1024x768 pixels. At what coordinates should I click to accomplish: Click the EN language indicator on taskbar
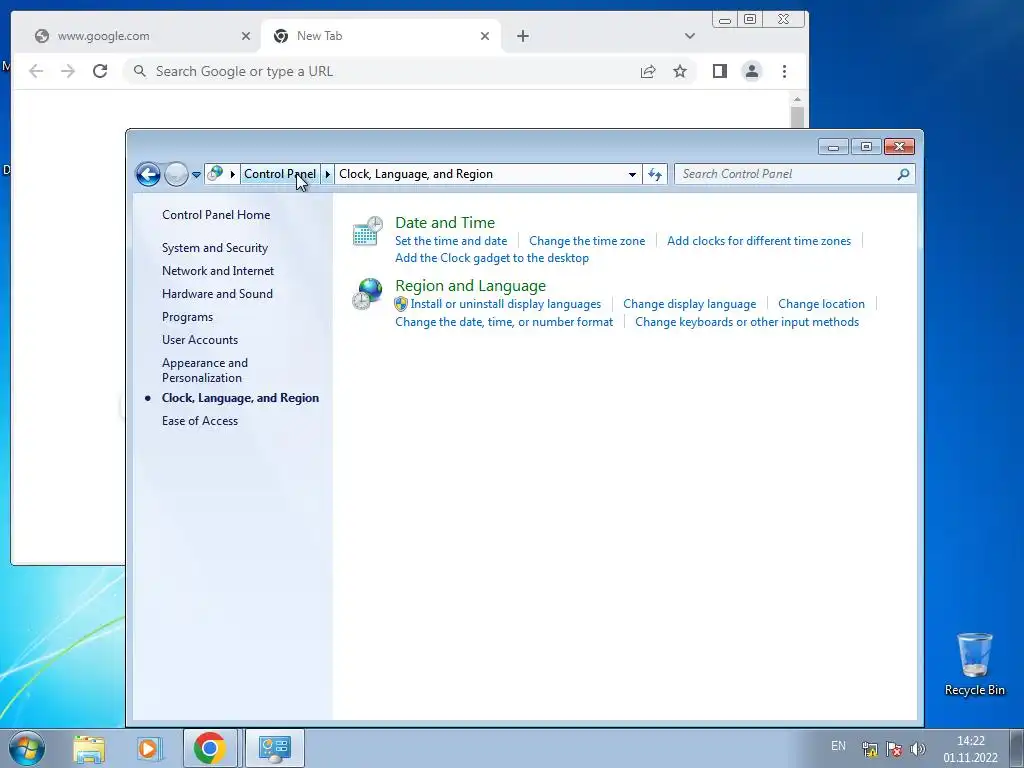tap(839, 746)
